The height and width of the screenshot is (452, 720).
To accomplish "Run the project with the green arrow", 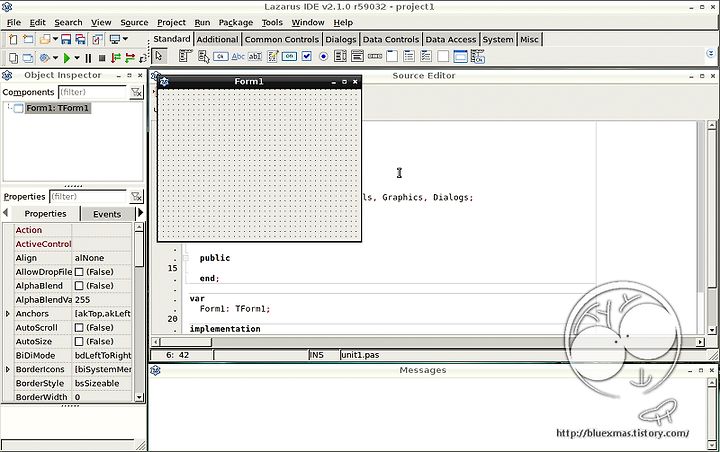I will 67,58.
